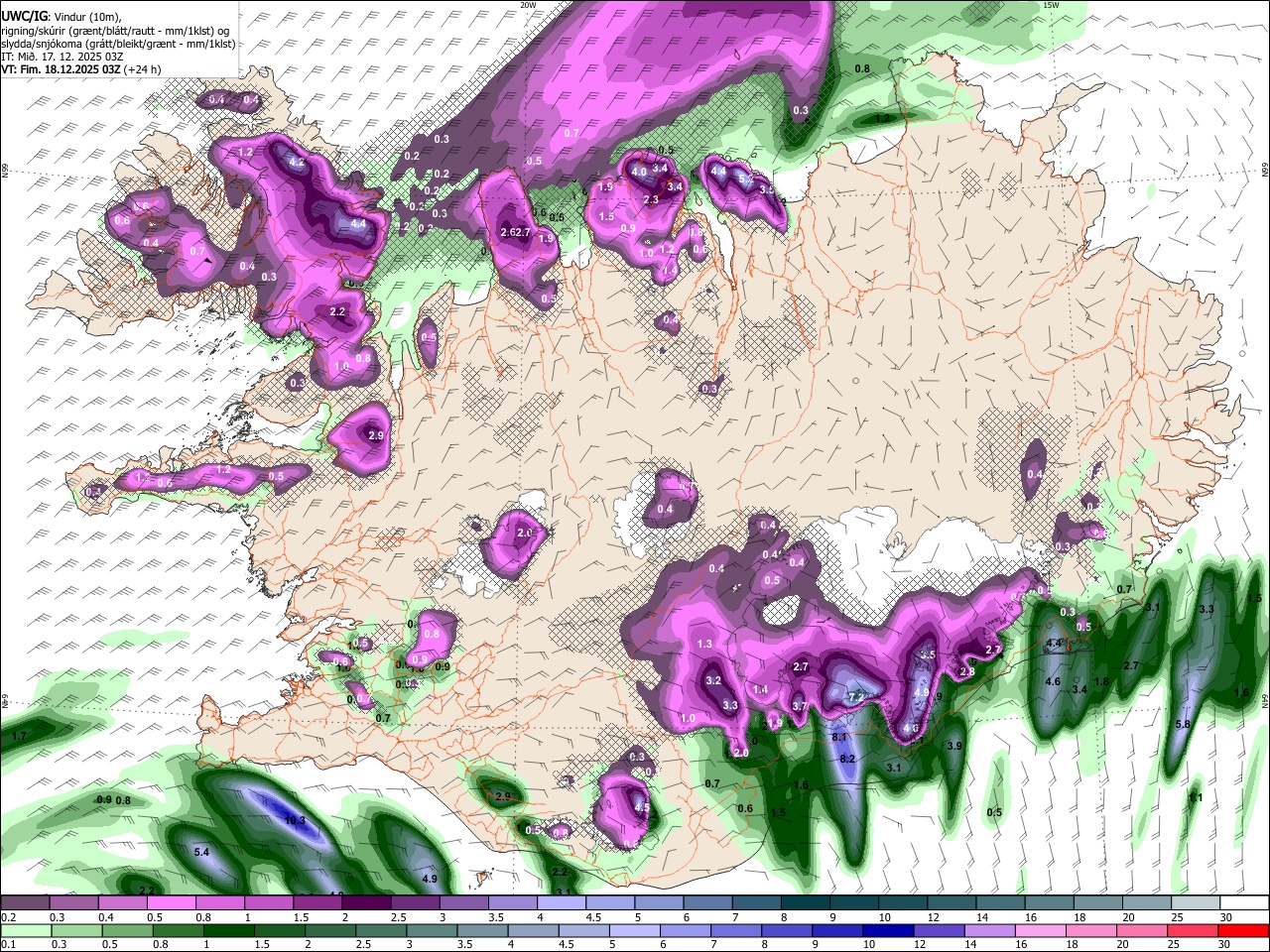Click the "5.4" precipitation value on the map
The image size is (1270, 952).
click(x=201, y=852)
